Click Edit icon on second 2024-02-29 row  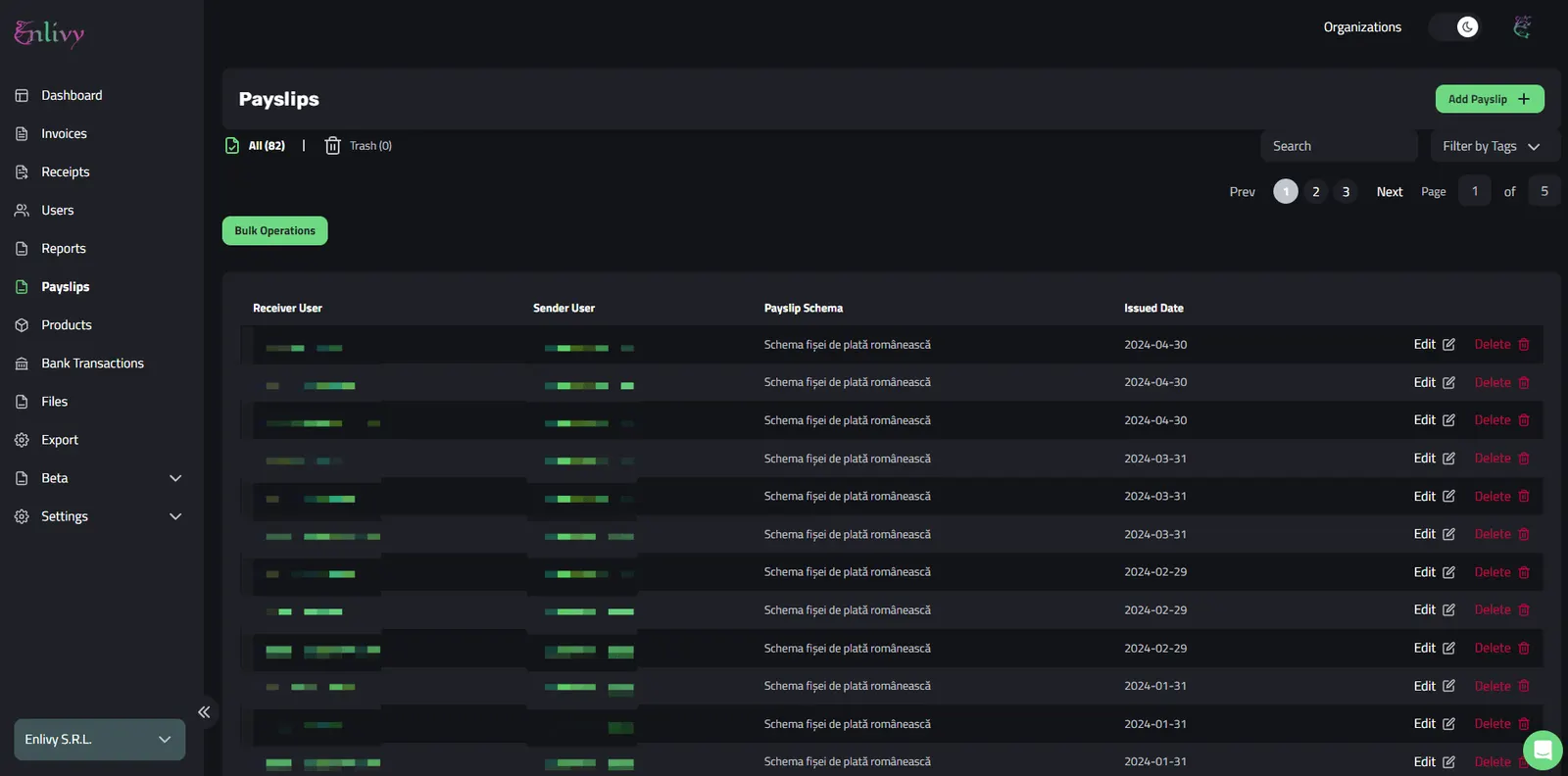pos(1448,609)
